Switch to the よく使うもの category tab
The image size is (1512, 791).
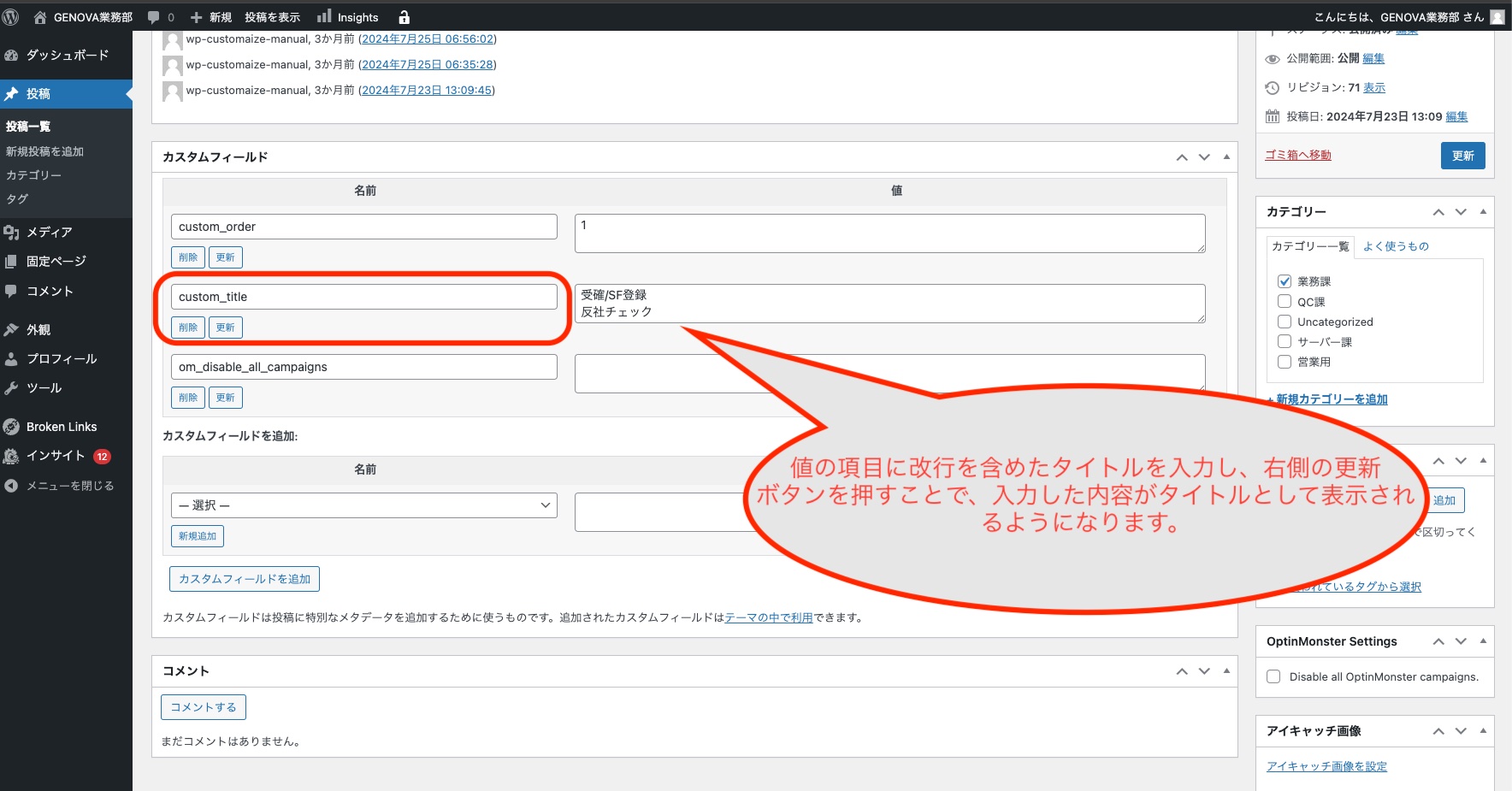click(x=1396, y=246)
